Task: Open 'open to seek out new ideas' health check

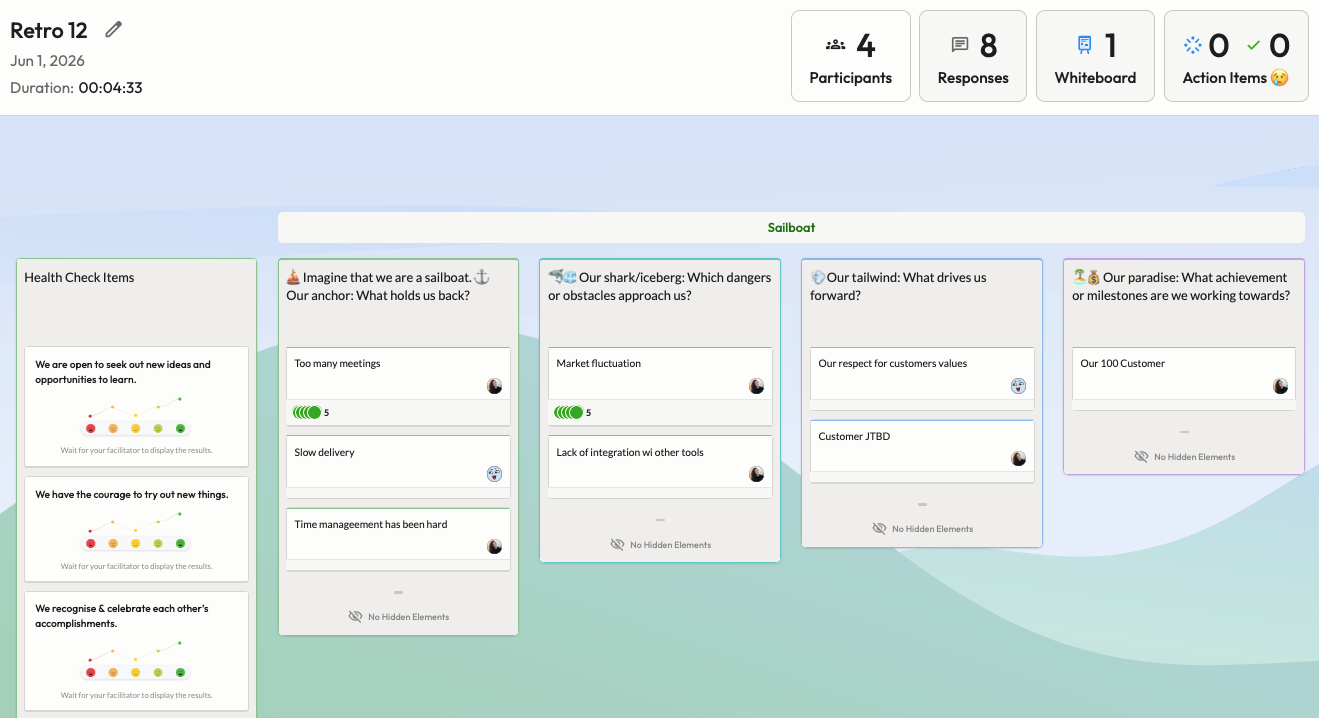Action: pos(136,406)
